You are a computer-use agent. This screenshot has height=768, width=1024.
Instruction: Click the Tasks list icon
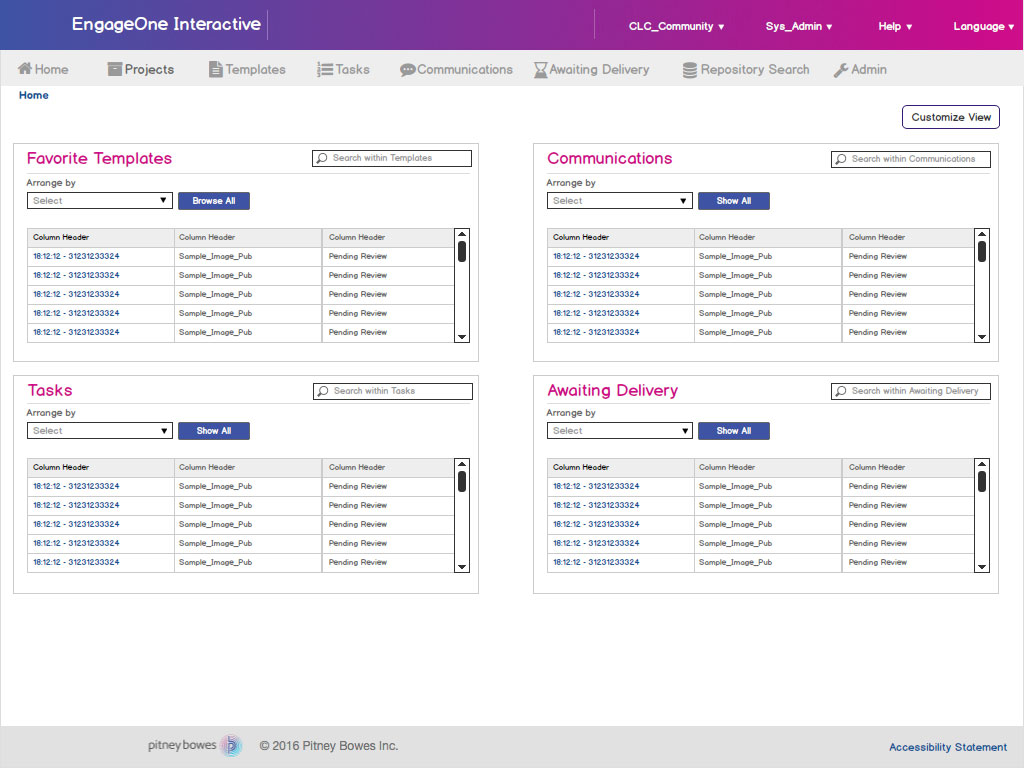tap(325, 70)
